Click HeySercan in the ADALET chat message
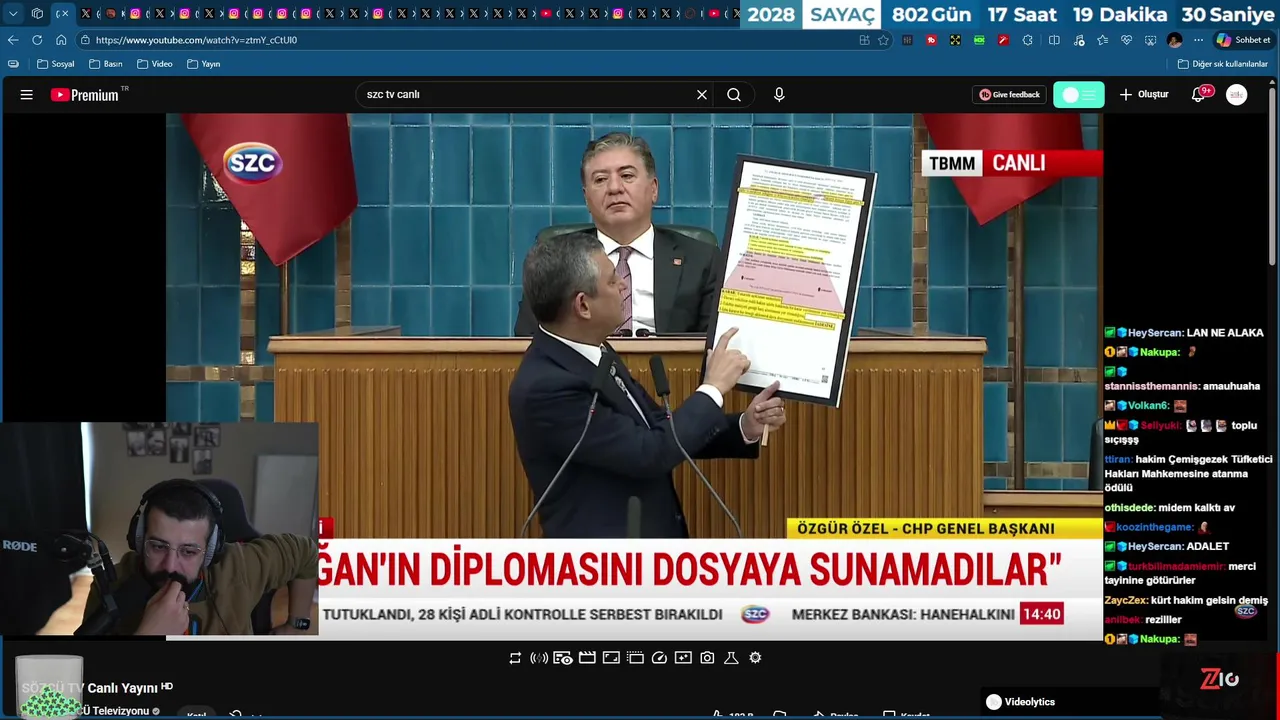1280x720 pixels. tap(1156, 547)
